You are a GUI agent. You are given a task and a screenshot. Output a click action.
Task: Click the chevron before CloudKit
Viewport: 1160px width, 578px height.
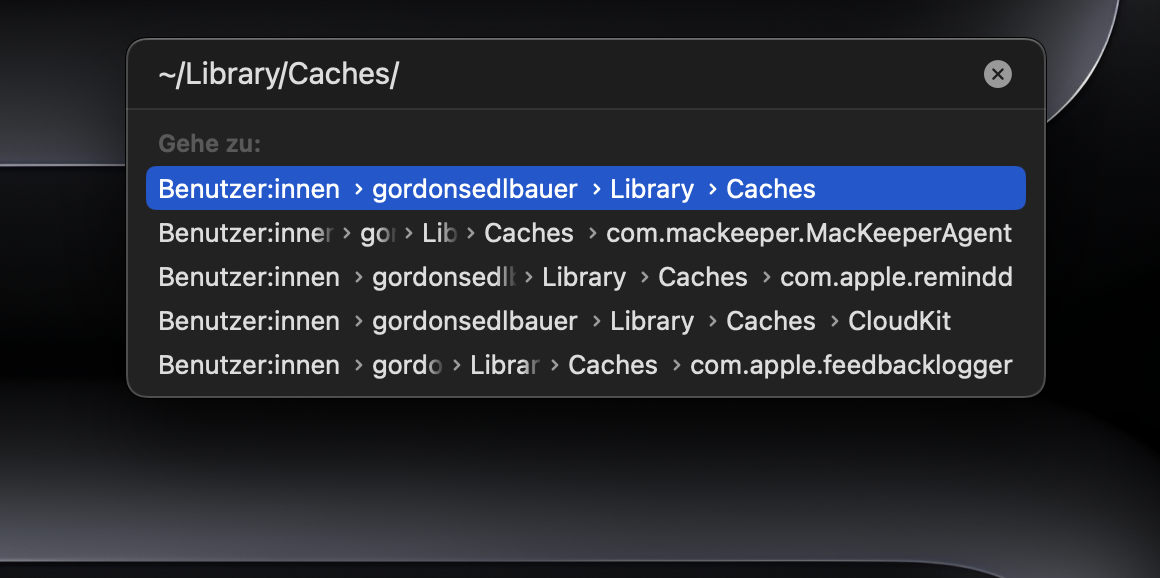click(x=833, y=321)
